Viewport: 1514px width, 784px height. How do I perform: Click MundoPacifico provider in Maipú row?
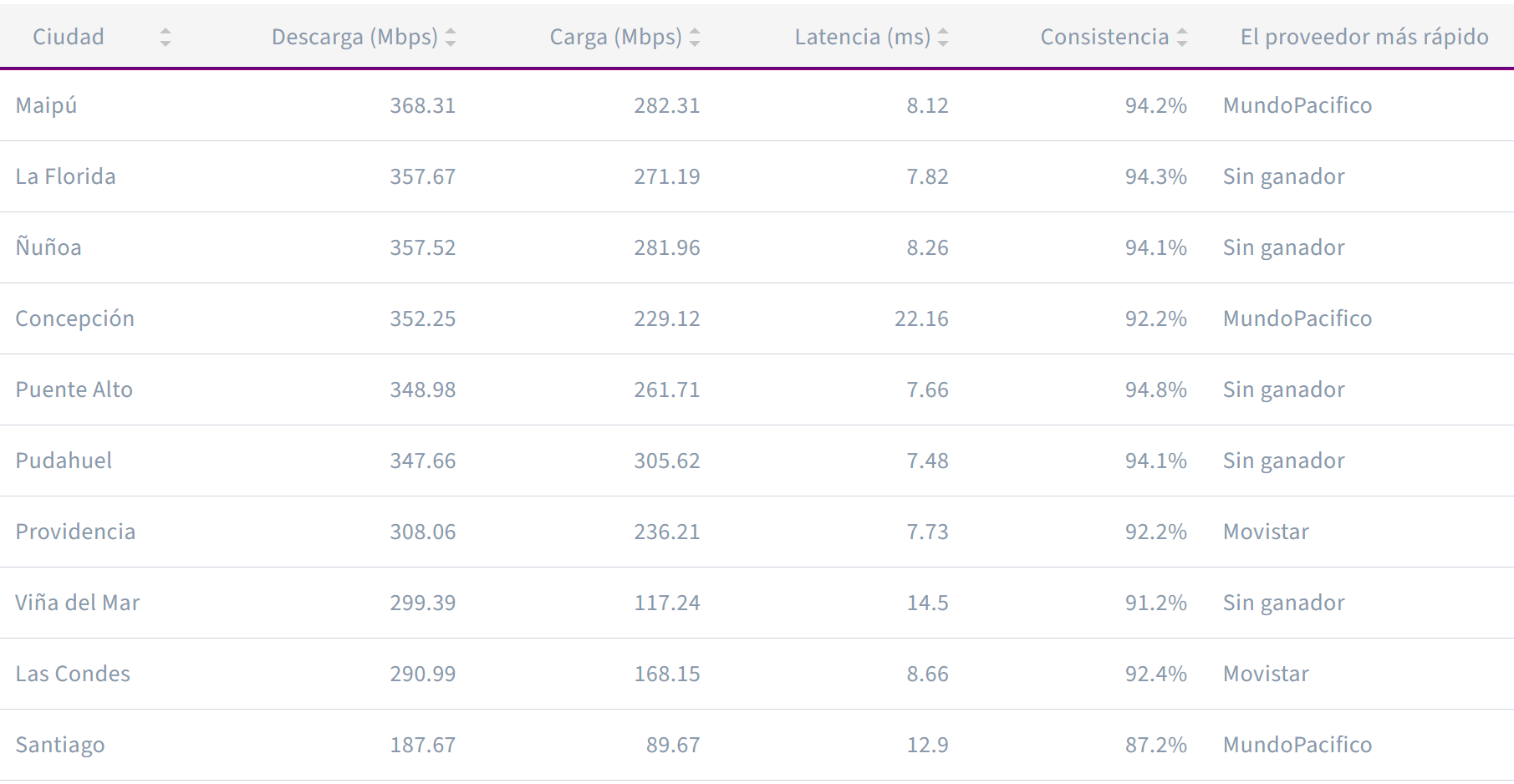(1297, 105)
